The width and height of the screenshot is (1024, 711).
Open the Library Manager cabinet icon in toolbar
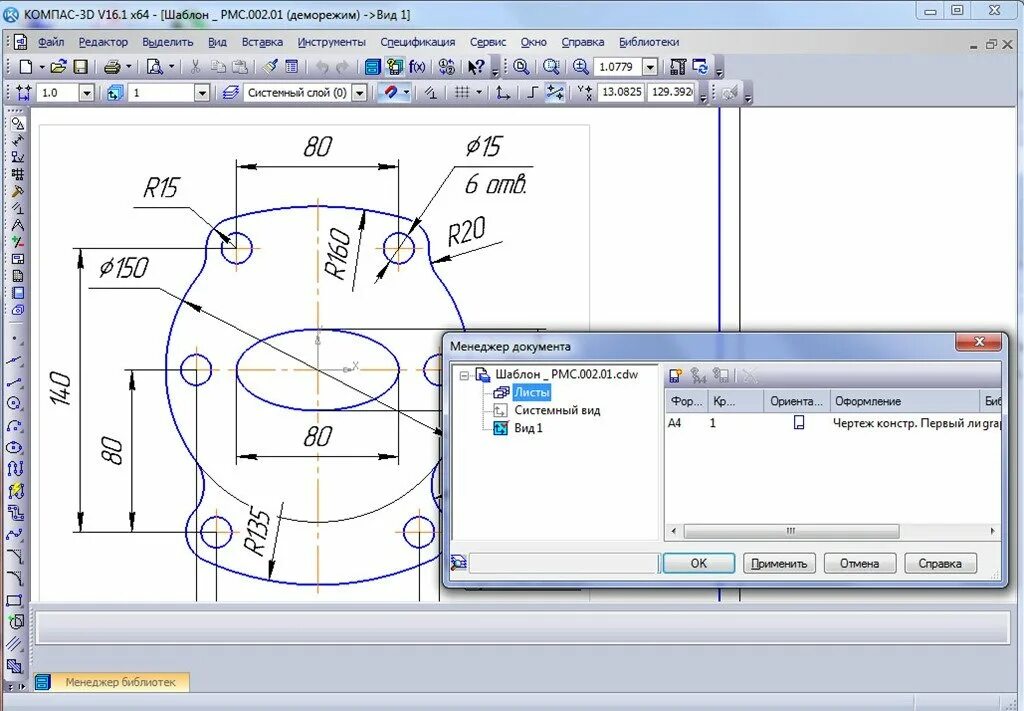tap(372, 67)
